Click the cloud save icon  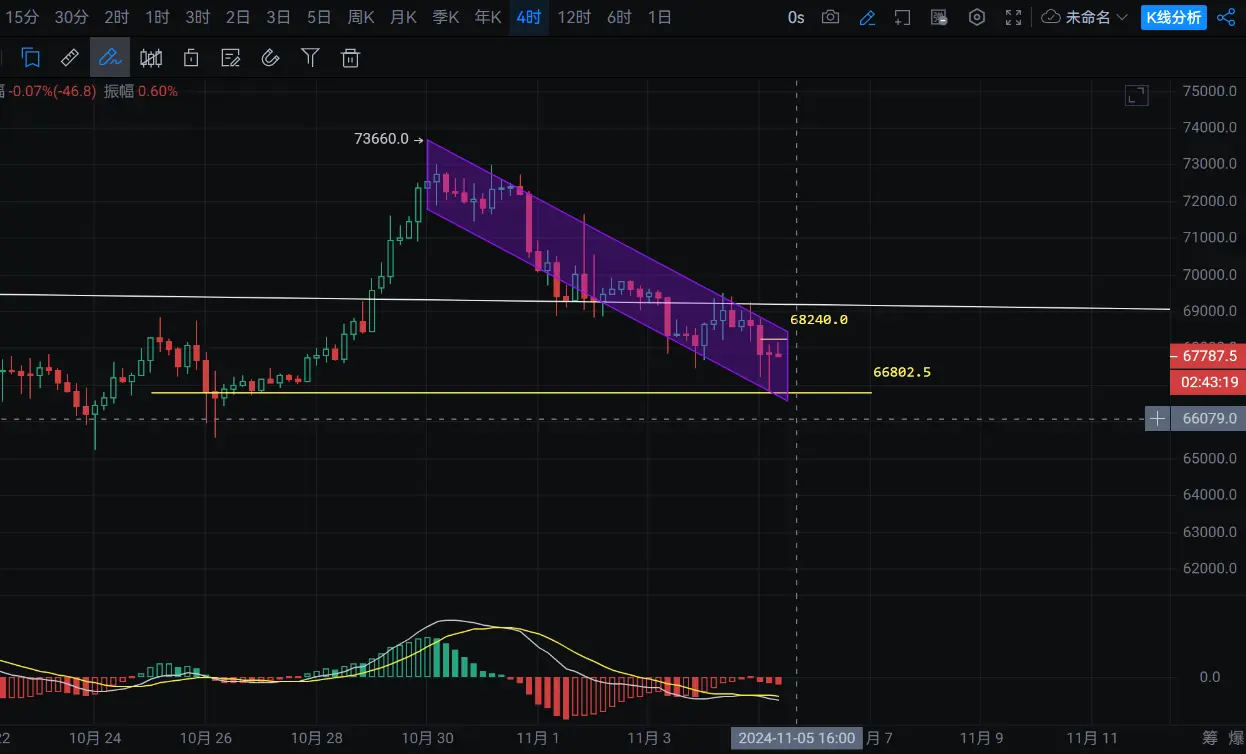pos(1051,17)
